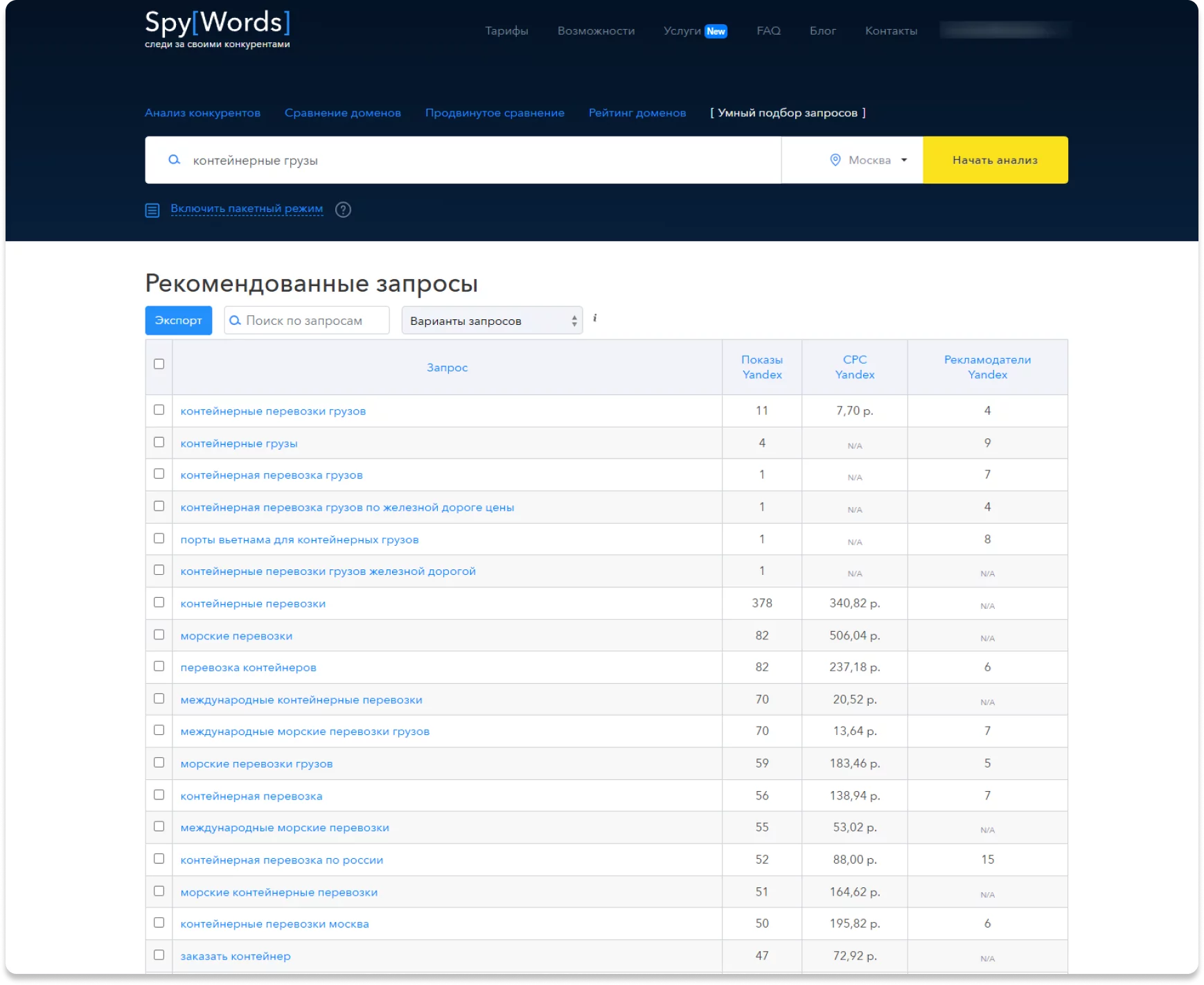Check the box for порты вьетнама row

(159, 538)
